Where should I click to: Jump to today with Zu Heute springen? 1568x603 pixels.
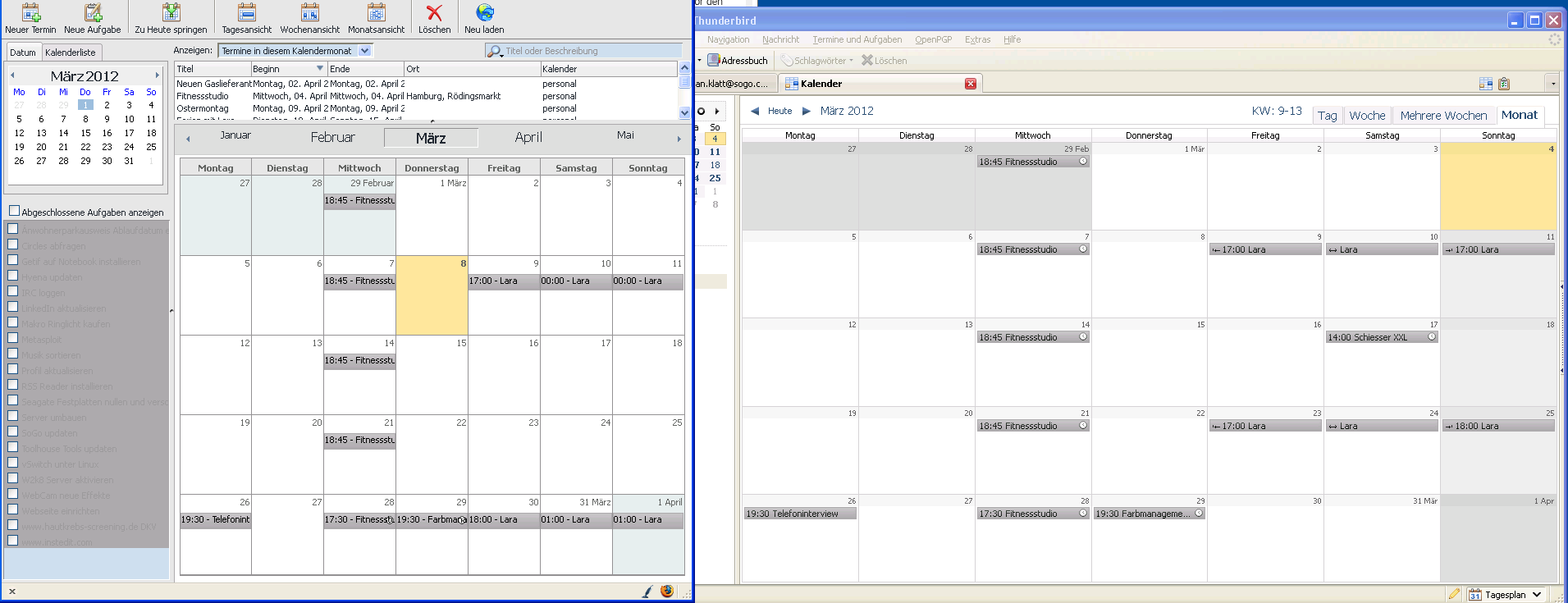coord(171,13)
